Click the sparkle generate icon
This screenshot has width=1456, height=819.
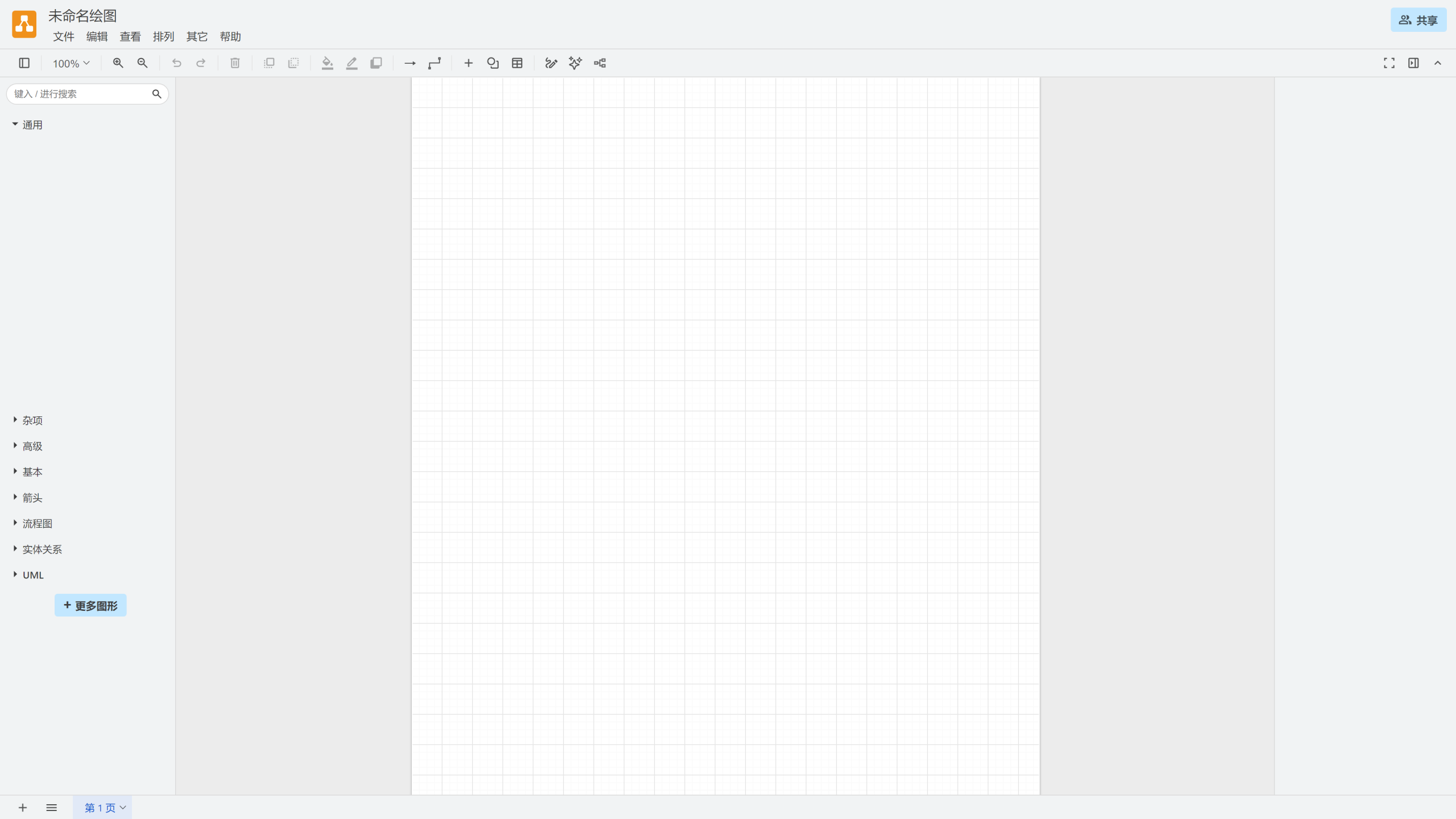coord(576,63)
